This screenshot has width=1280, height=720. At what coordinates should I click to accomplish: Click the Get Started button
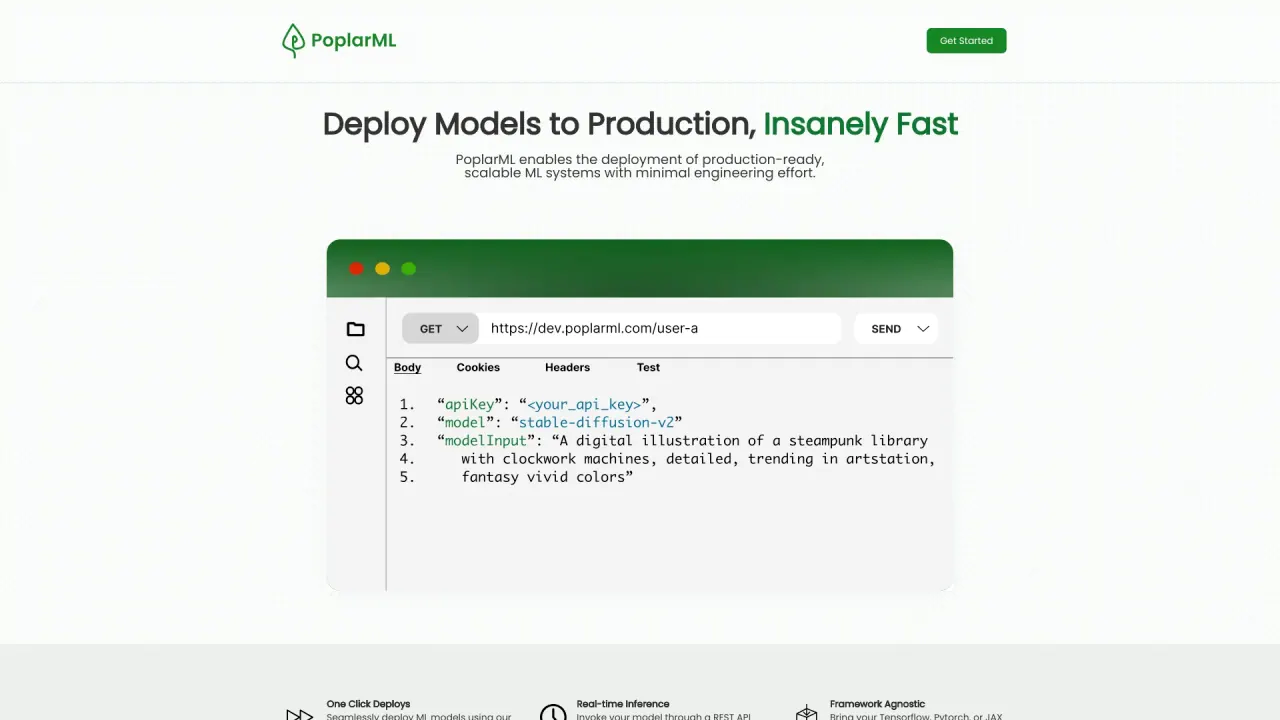966,41
